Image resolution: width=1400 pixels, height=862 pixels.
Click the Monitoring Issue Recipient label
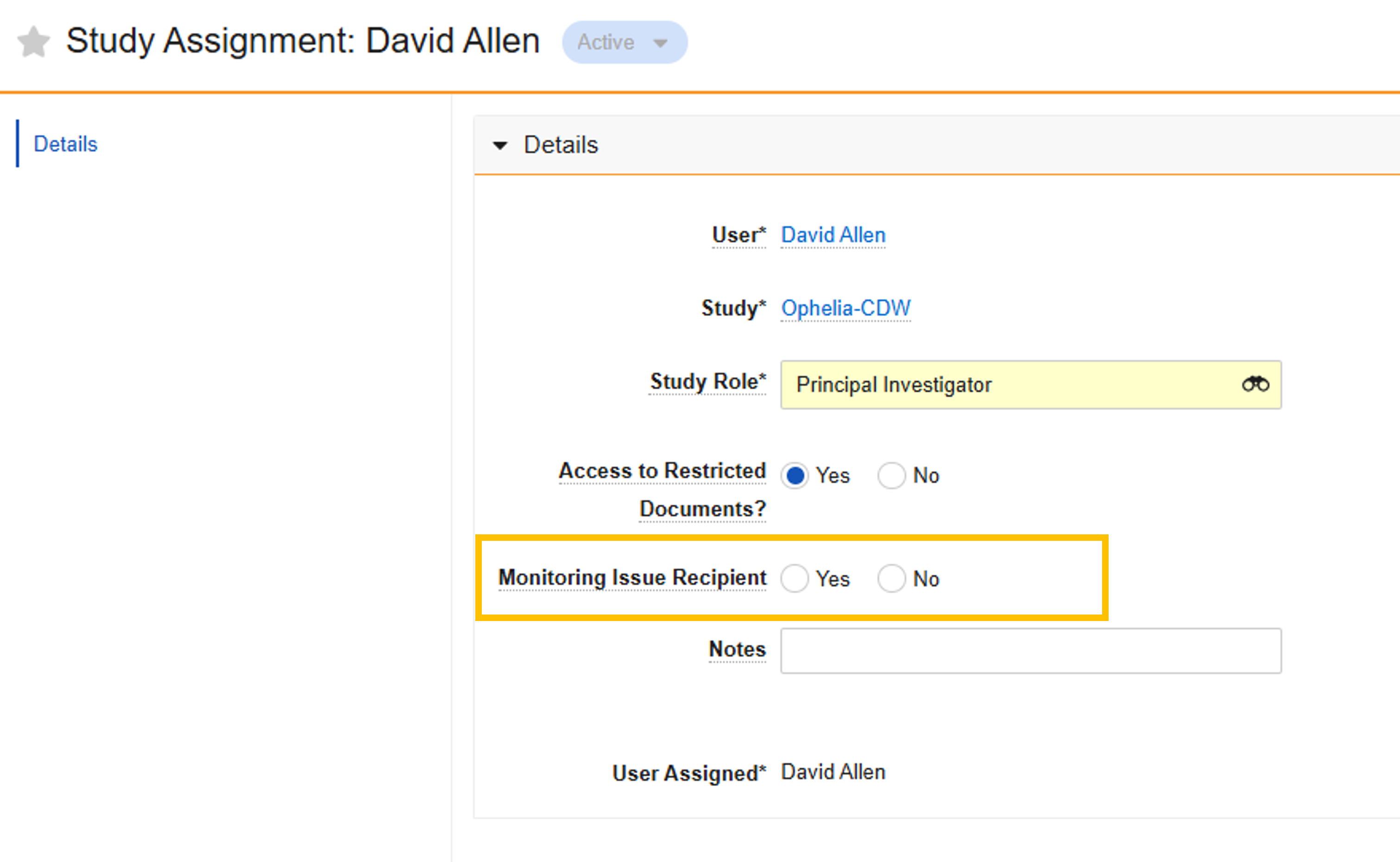632,577
